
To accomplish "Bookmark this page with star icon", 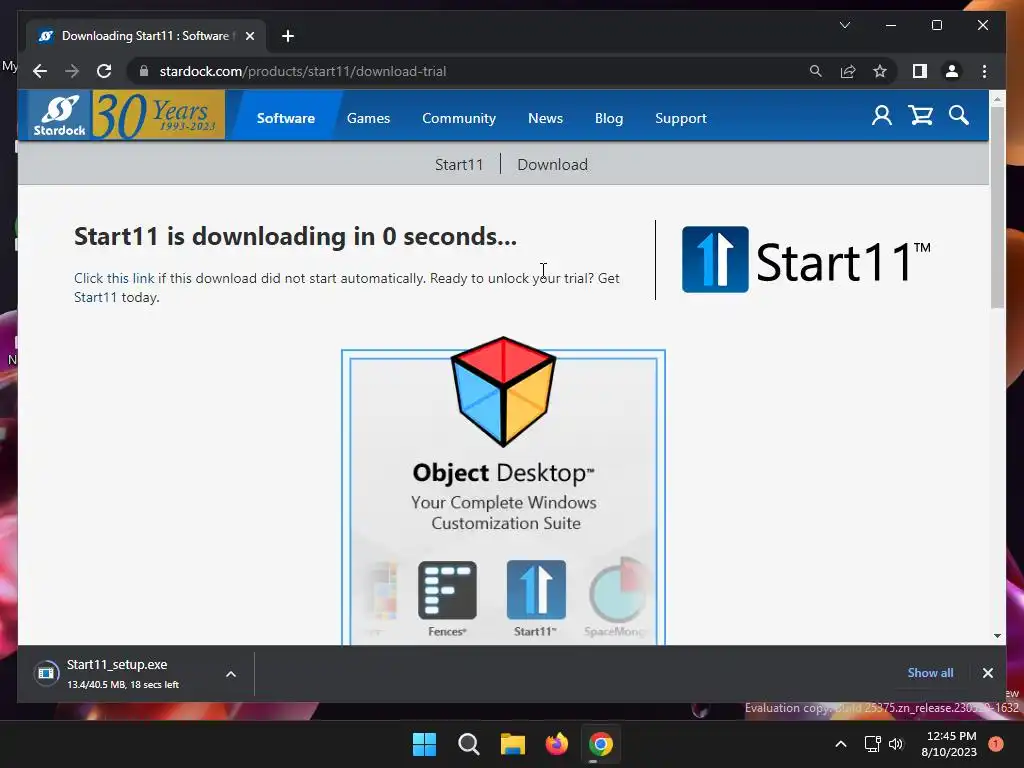I will (880, 71).
